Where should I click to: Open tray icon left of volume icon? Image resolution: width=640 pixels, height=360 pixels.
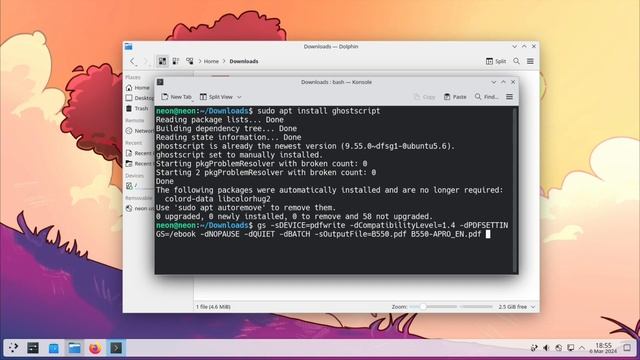point(534,348)
